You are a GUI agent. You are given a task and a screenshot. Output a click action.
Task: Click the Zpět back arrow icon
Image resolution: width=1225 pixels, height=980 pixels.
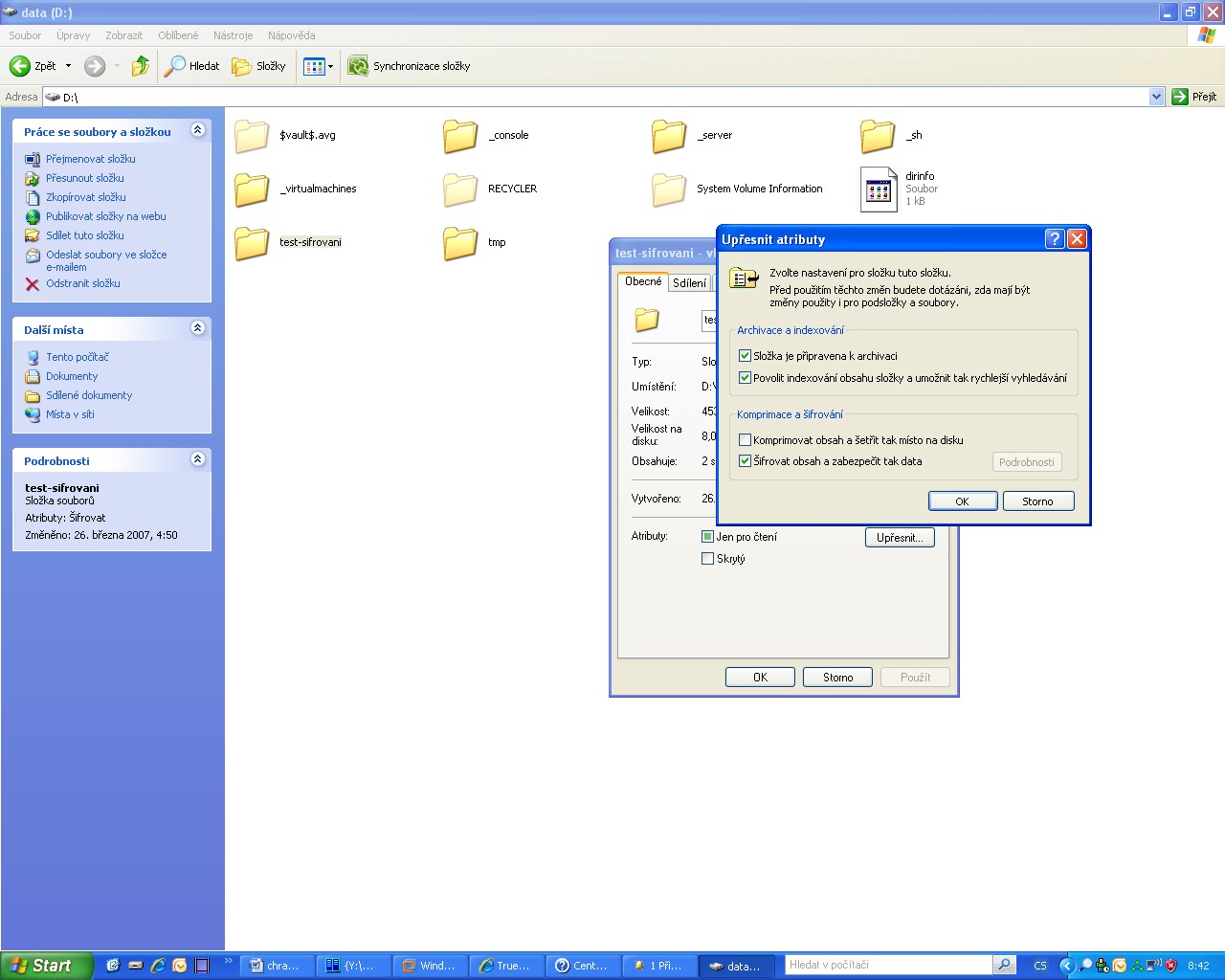[x=20, y=66]
